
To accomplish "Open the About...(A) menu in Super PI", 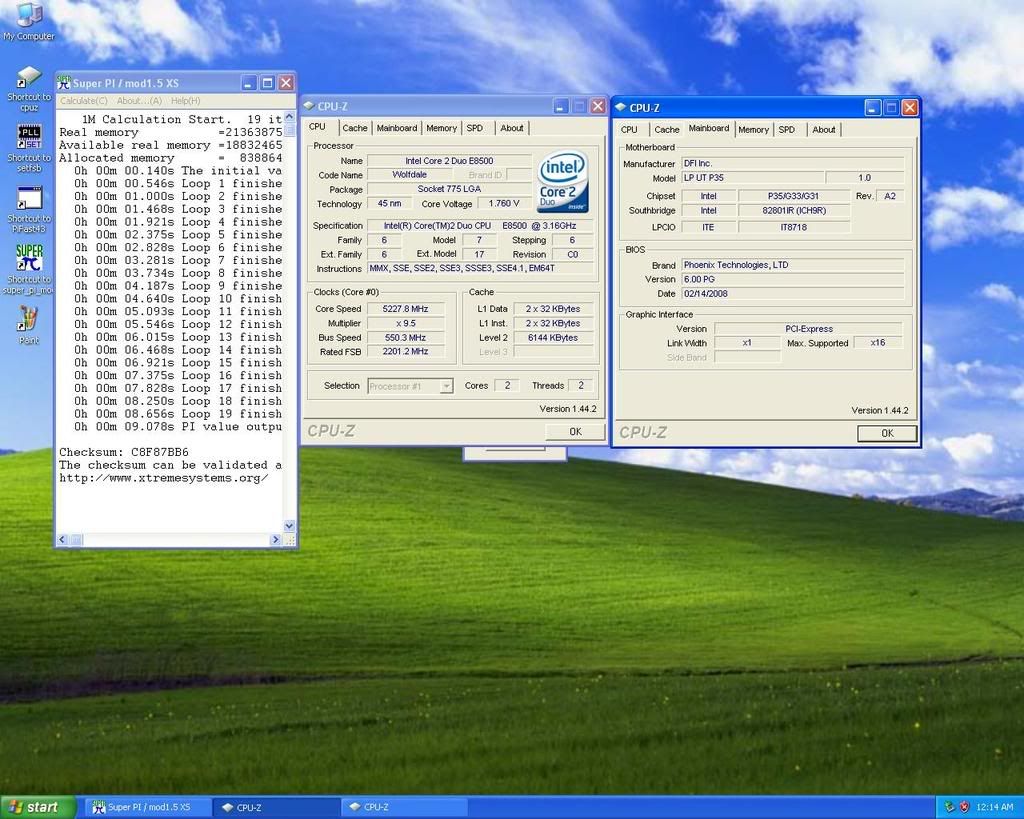I will (x=139, y=101).
